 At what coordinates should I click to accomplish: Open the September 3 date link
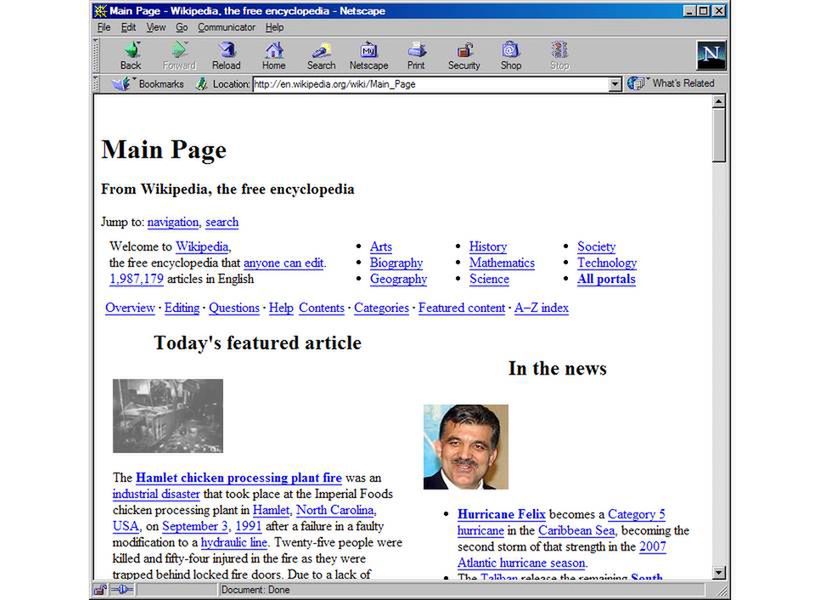195,526
